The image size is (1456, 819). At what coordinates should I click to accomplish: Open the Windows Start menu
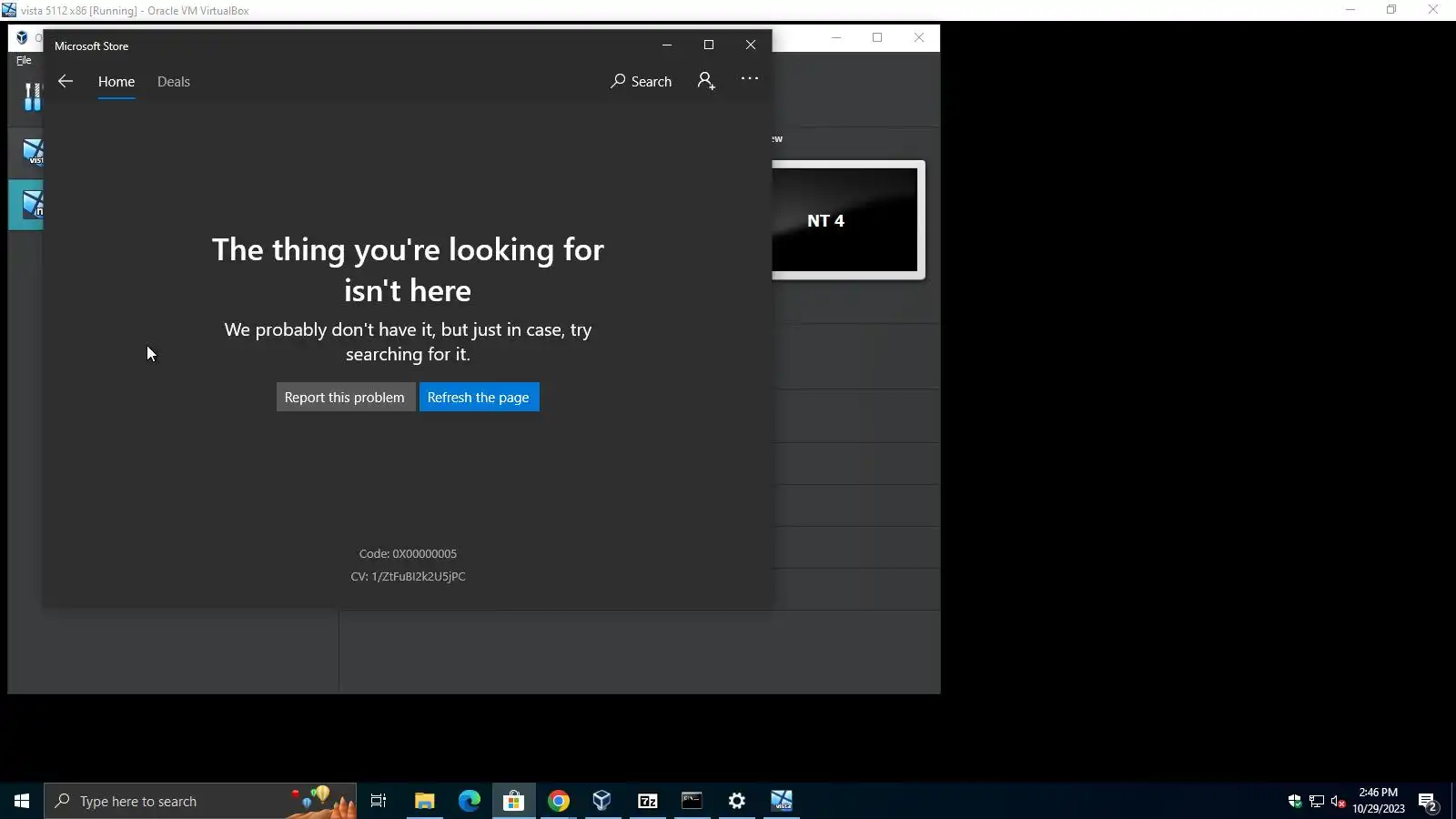[22, 801]
